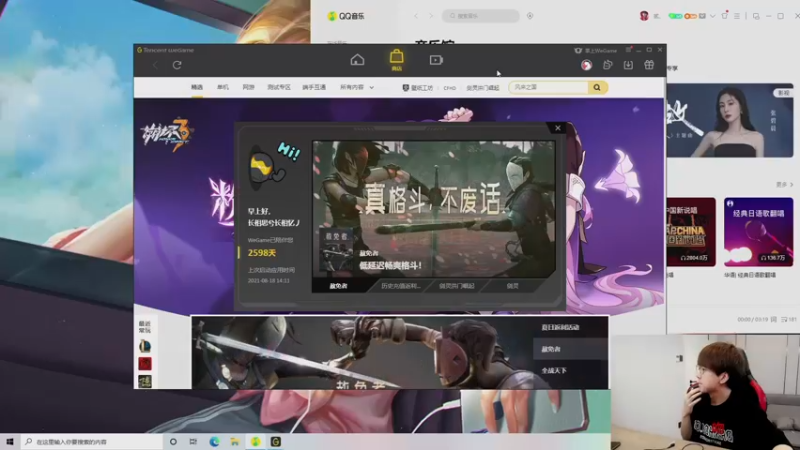Select the 单机 store tab

[x=223, y=88]
